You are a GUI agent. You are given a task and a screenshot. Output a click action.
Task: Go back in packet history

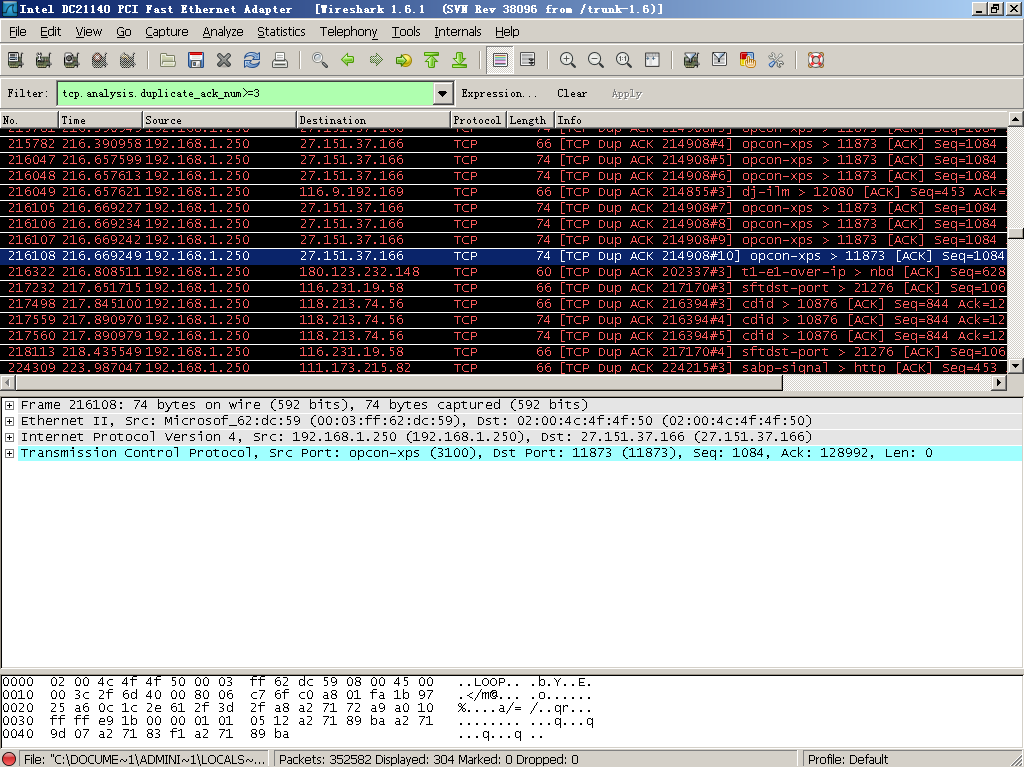point(347,60)
